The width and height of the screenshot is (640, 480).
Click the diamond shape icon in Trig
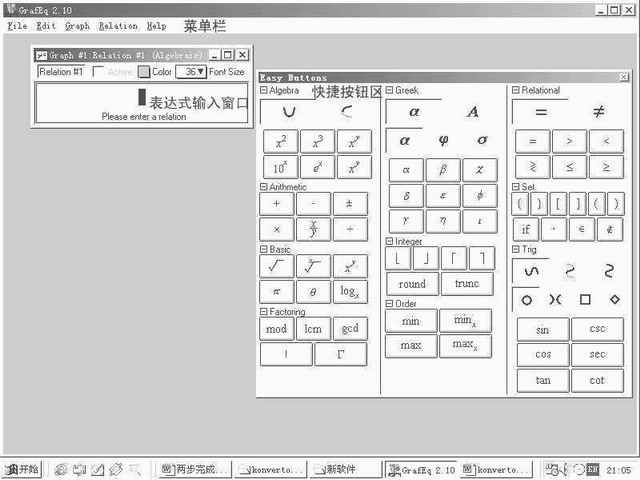coord(615,299)
